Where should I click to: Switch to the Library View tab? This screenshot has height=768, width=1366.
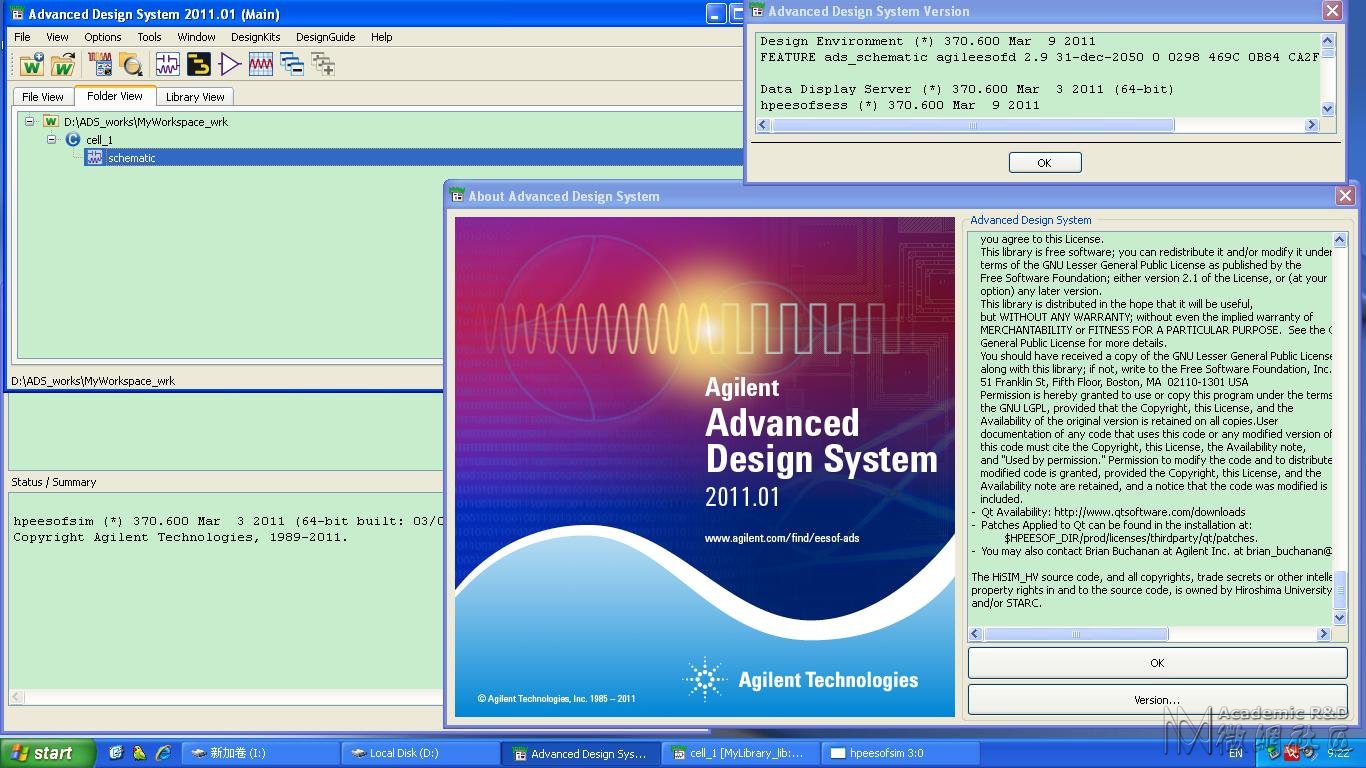(195, 97)
